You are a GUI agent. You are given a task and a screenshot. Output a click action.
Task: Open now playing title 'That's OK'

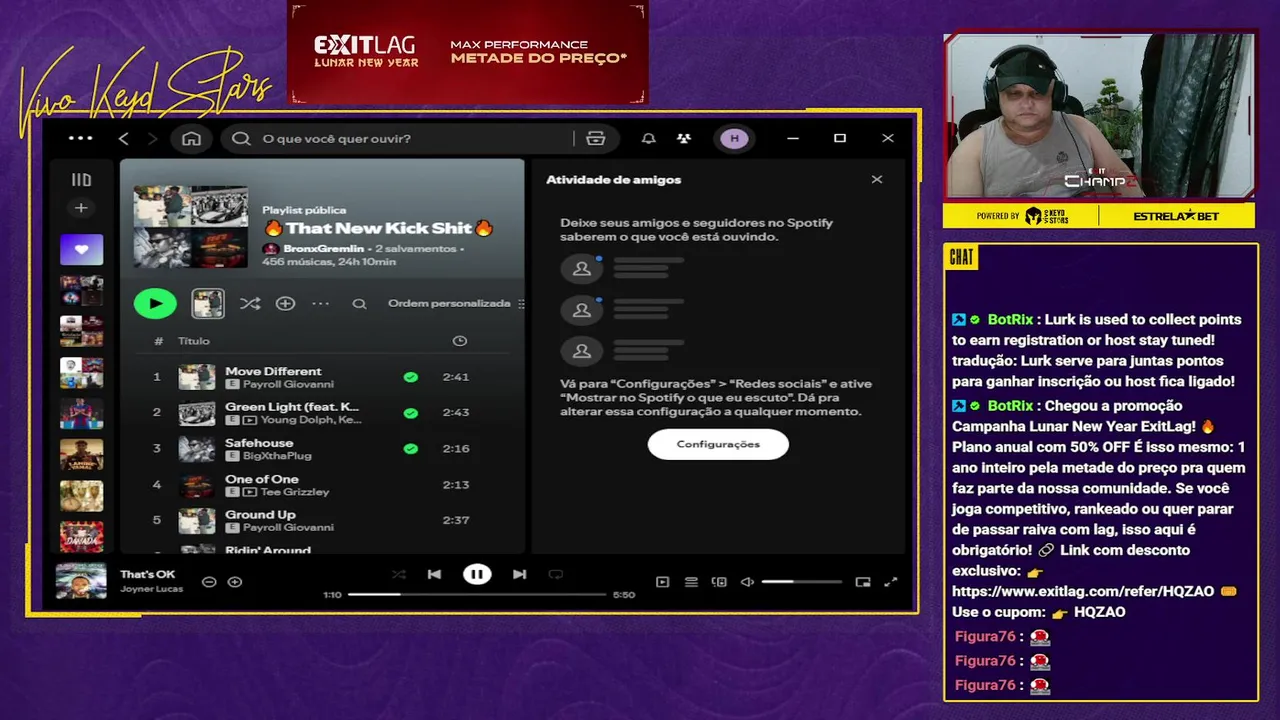pyautogui.click(x=147, y=574)
